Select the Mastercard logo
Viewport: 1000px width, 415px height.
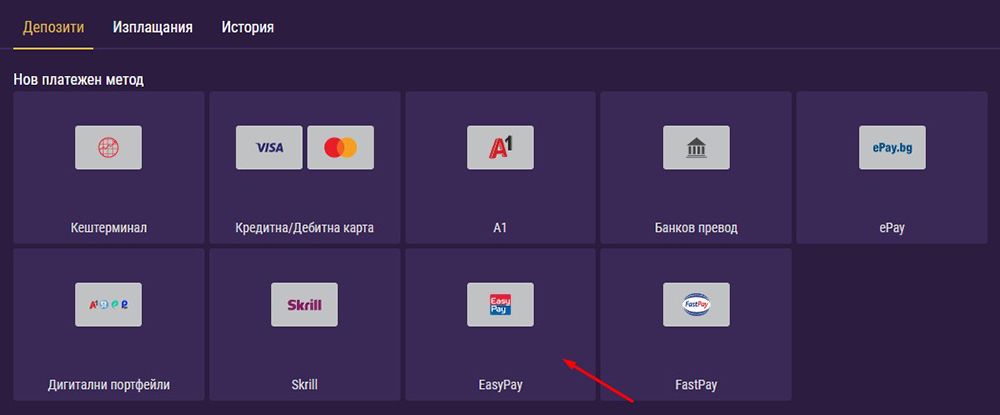[x=340, y=147]
